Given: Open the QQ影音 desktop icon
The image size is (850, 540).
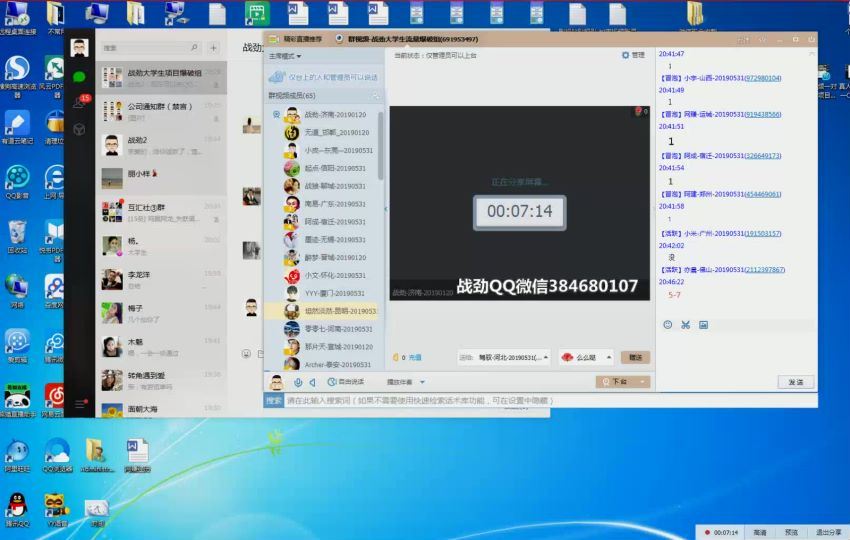Looking at the screenshot, I should (17, 182).
